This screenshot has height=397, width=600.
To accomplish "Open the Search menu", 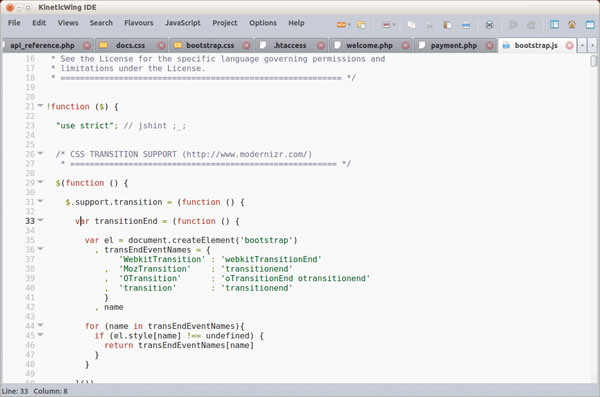I will pyautogui.click(x=101, y=23).
